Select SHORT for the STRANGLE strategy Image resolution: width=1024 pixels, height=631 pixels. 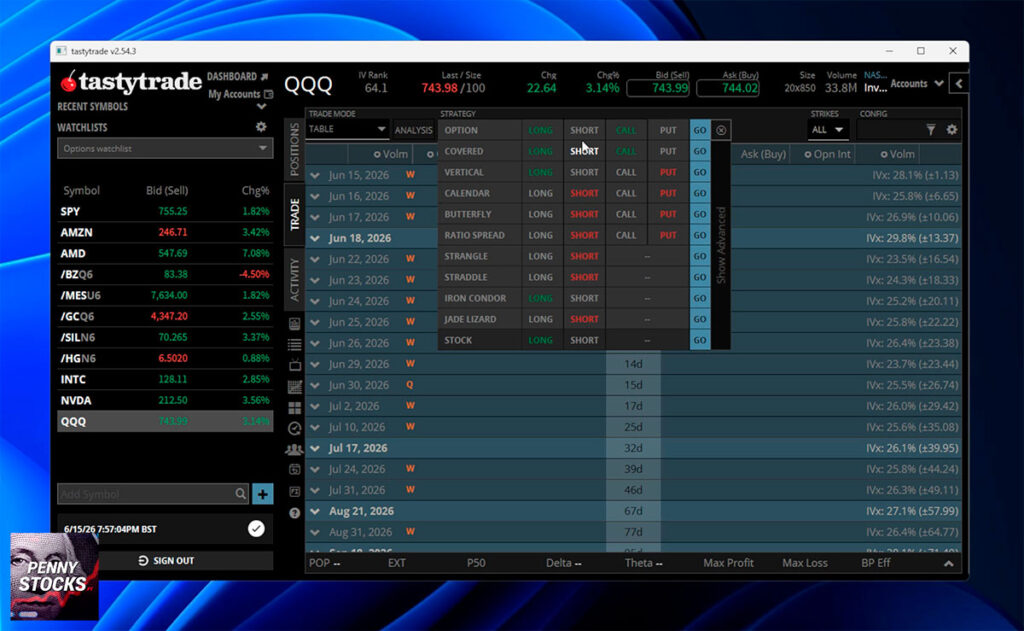pyautogui.click(x=584, y=256)
